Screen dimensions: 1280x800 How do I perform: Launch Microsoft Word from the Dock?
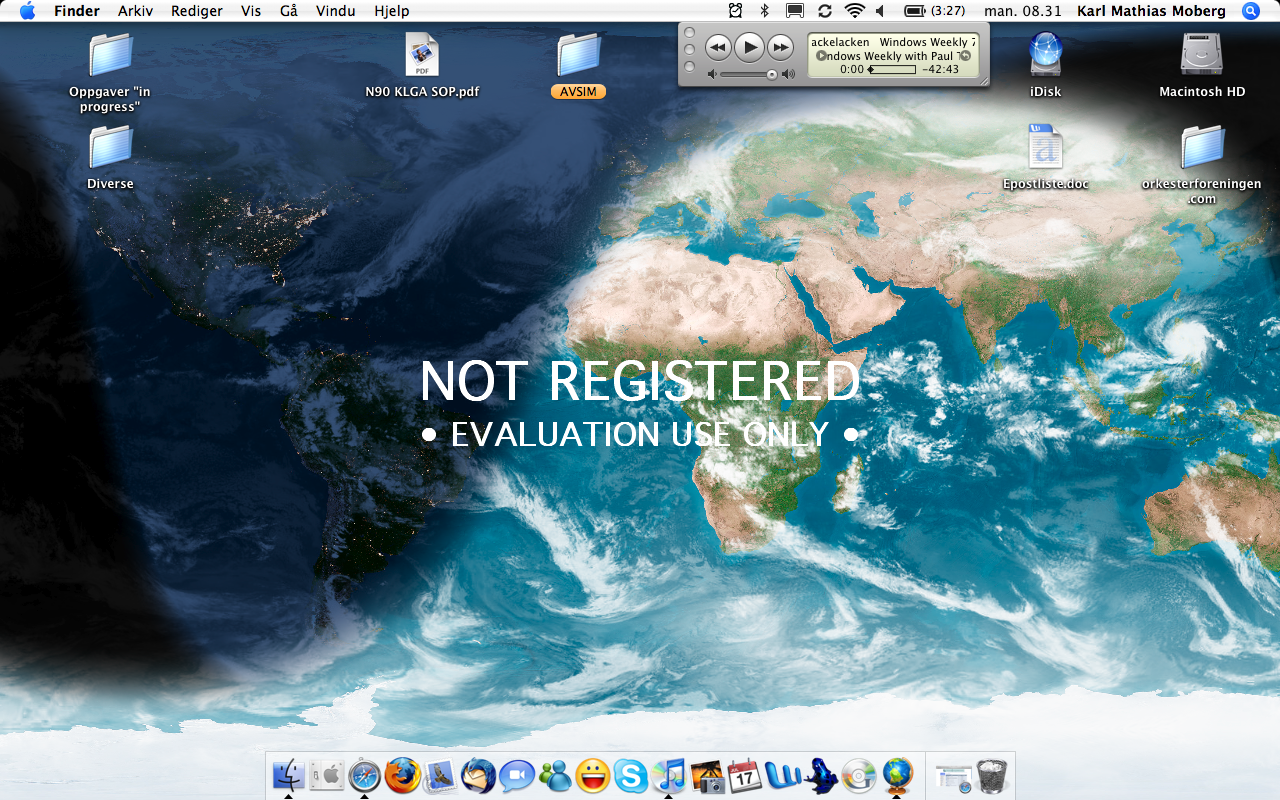click(x=783, y=775)
